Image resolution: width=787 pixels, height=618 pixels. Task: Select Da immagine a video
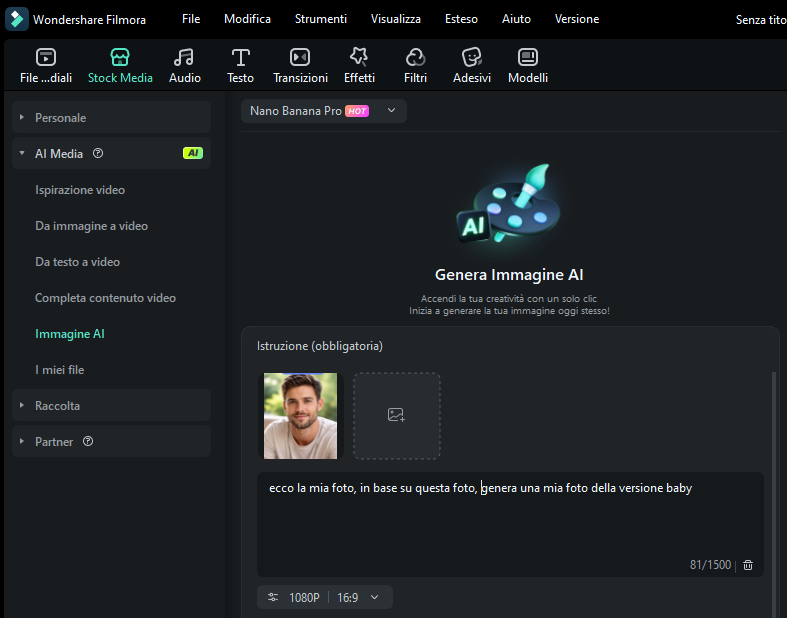91,226
